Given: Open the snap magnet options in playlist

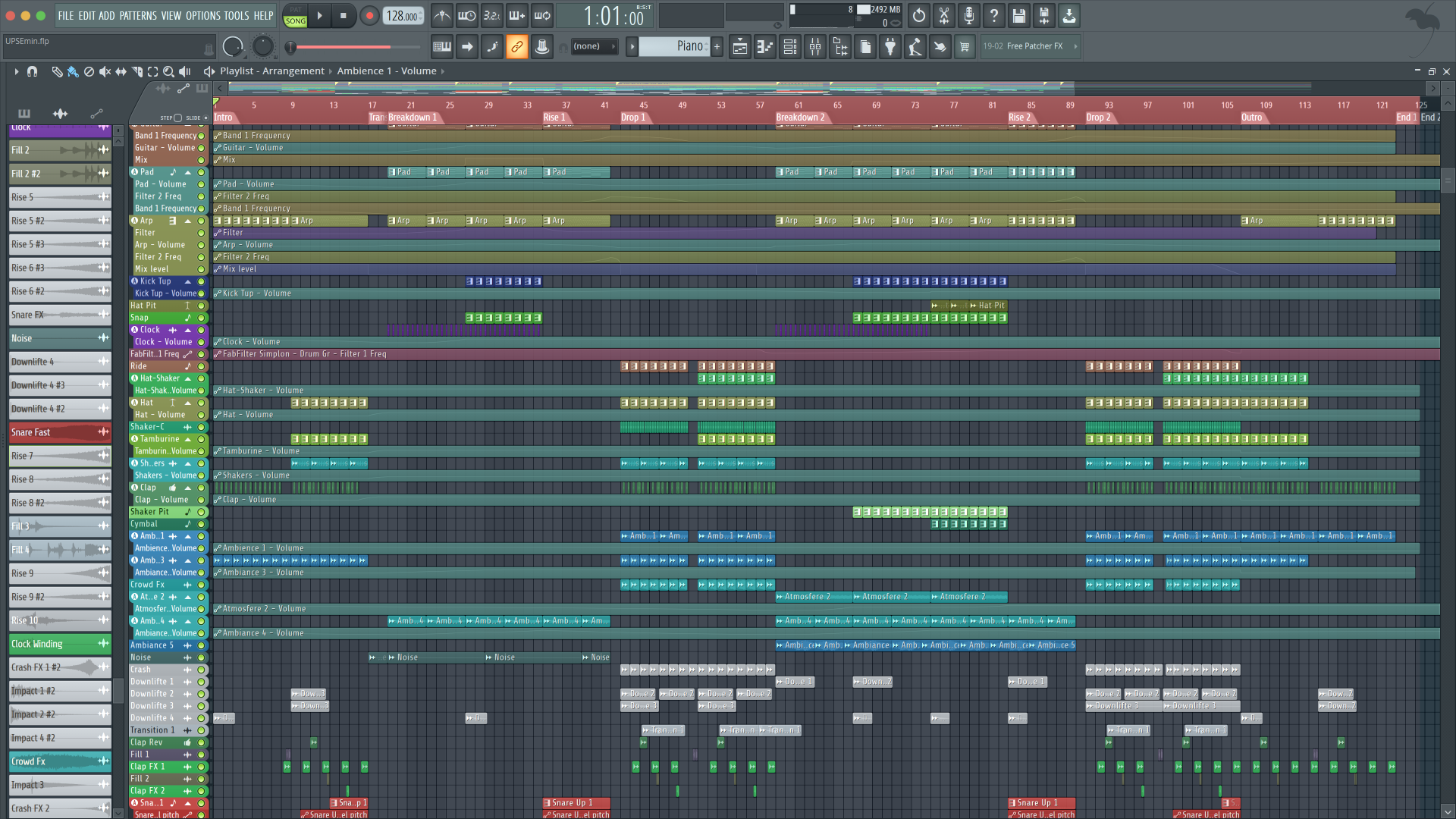Looking at the screenshot, I should [32, 71].
